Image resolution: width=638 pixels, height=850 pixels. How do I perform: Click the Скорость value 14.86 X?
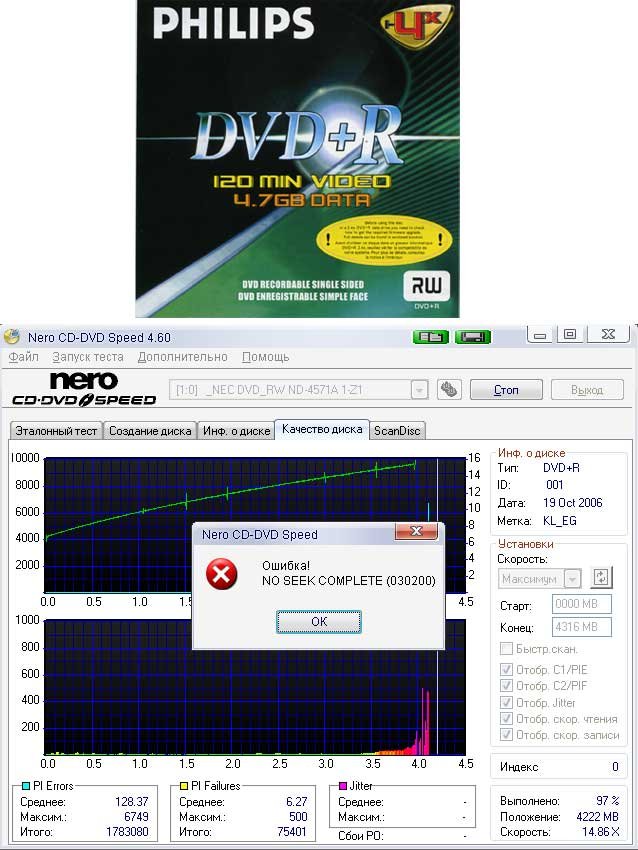601,832
